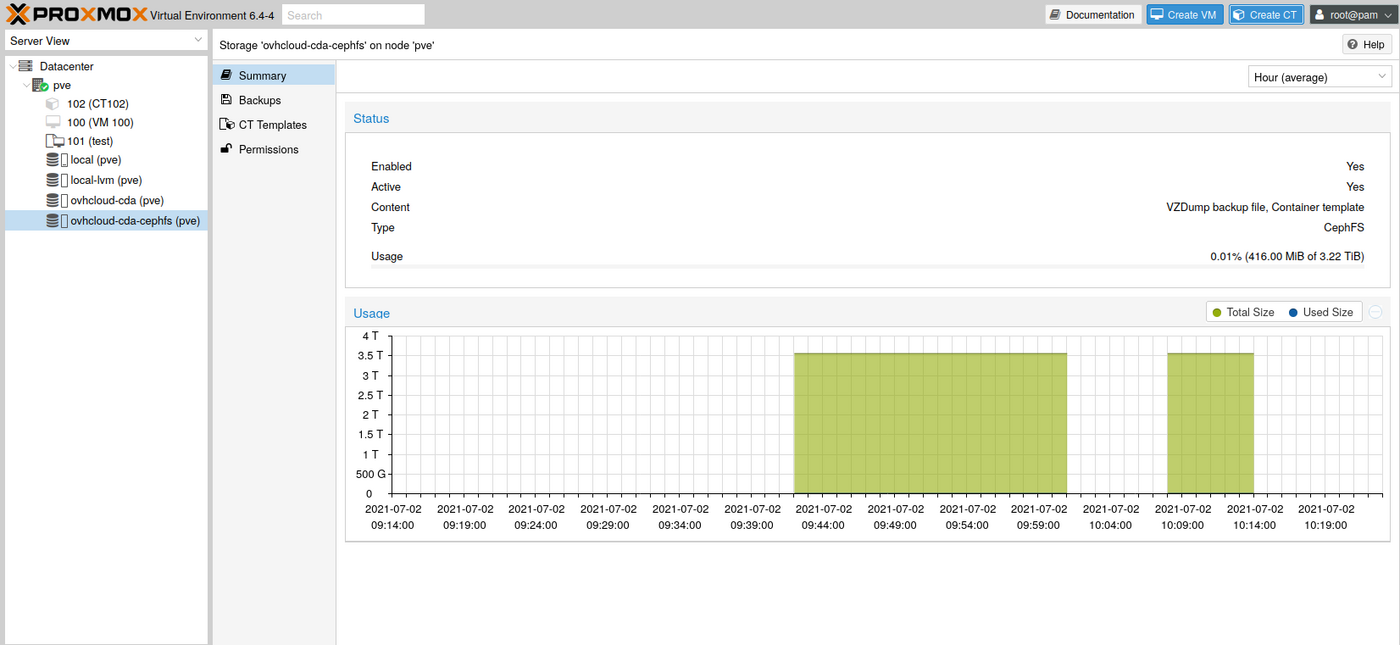Click the container icon for 102 (CT102)
1400x645 pixels.
(x=53, y=104)
